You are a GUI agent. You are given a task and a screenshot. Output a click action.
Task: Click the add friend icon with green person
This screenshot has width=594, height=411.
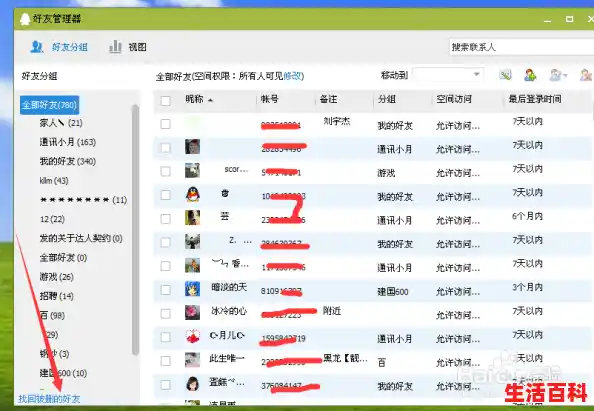530,75
